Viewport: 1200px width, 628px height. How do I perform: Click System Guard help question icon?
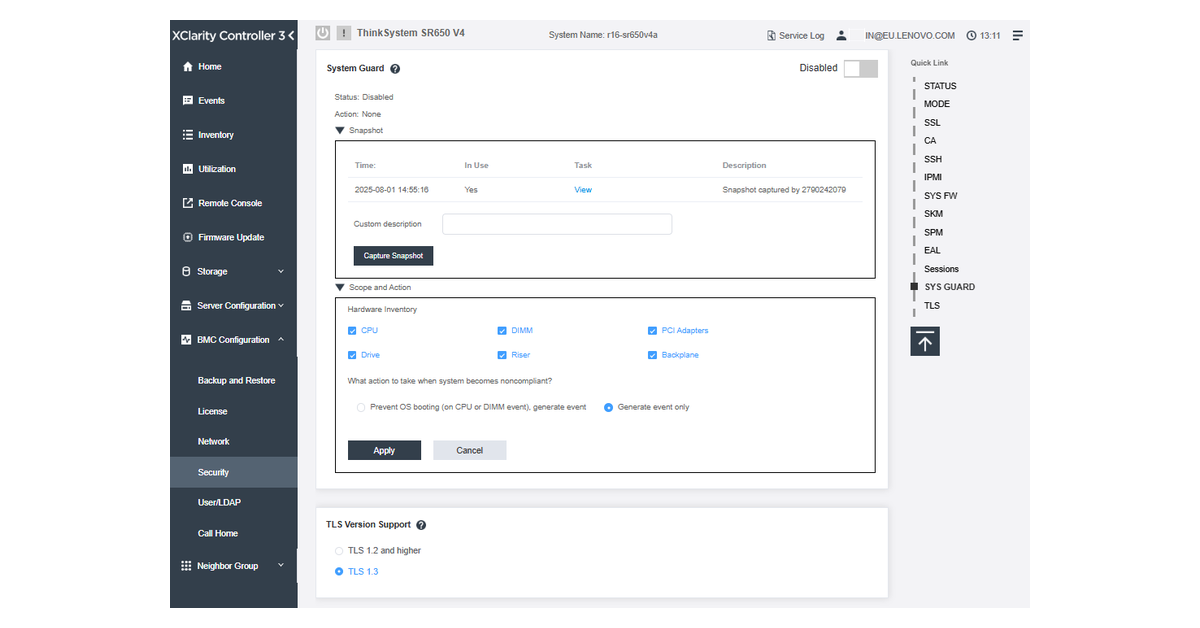pyautogui.click(x=395, y=69)
